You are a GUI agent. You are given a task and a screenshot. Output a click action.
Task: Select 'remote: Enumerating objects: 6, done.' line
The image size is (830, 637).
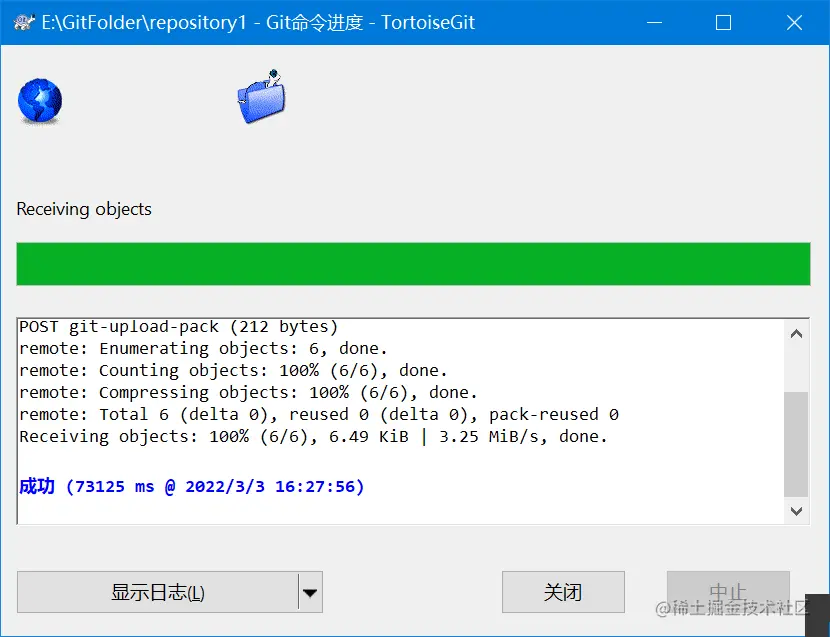203,349
